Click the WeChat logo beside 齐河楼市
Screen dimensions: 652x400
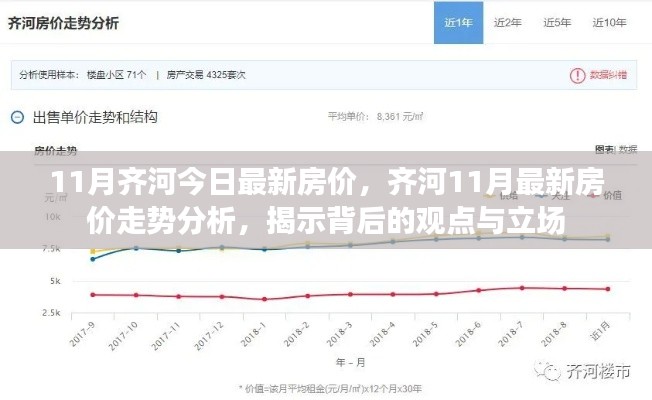[549, 371]
